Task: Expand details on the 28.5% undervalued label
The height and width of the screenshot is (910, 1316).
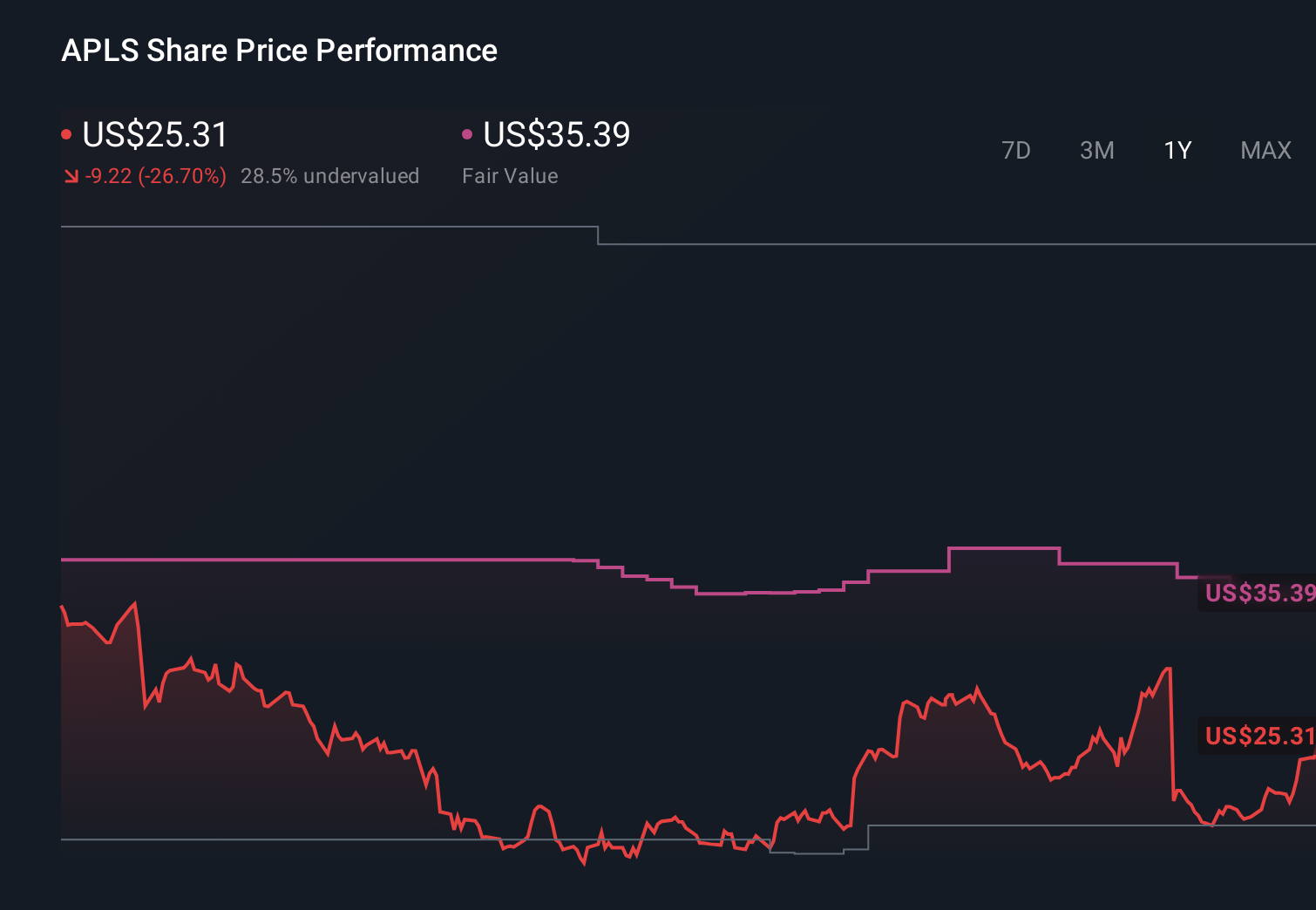Action: (330, 175)
